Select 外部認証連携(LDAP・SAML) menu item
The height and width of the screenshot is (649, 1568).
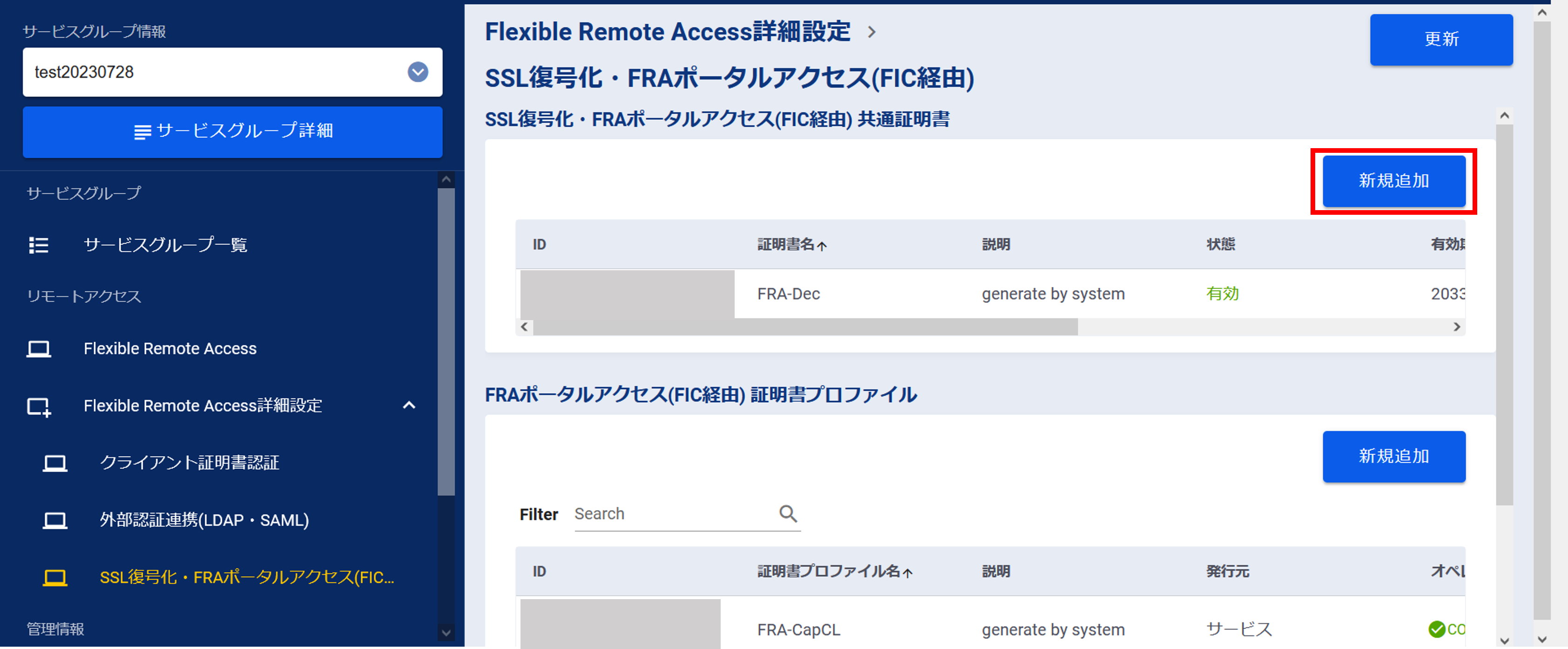204,520
